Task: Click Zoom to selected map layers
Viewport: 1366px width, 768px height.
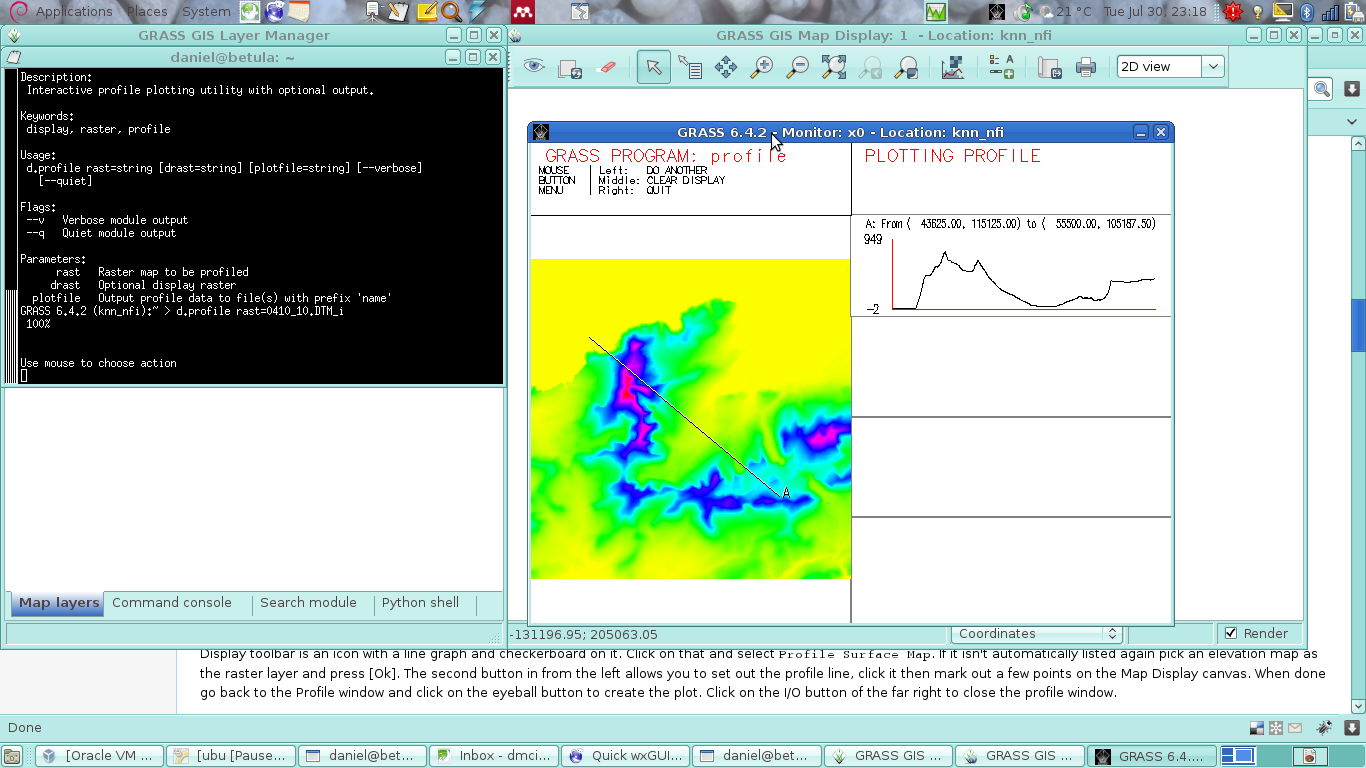Action: pos(833,67)
